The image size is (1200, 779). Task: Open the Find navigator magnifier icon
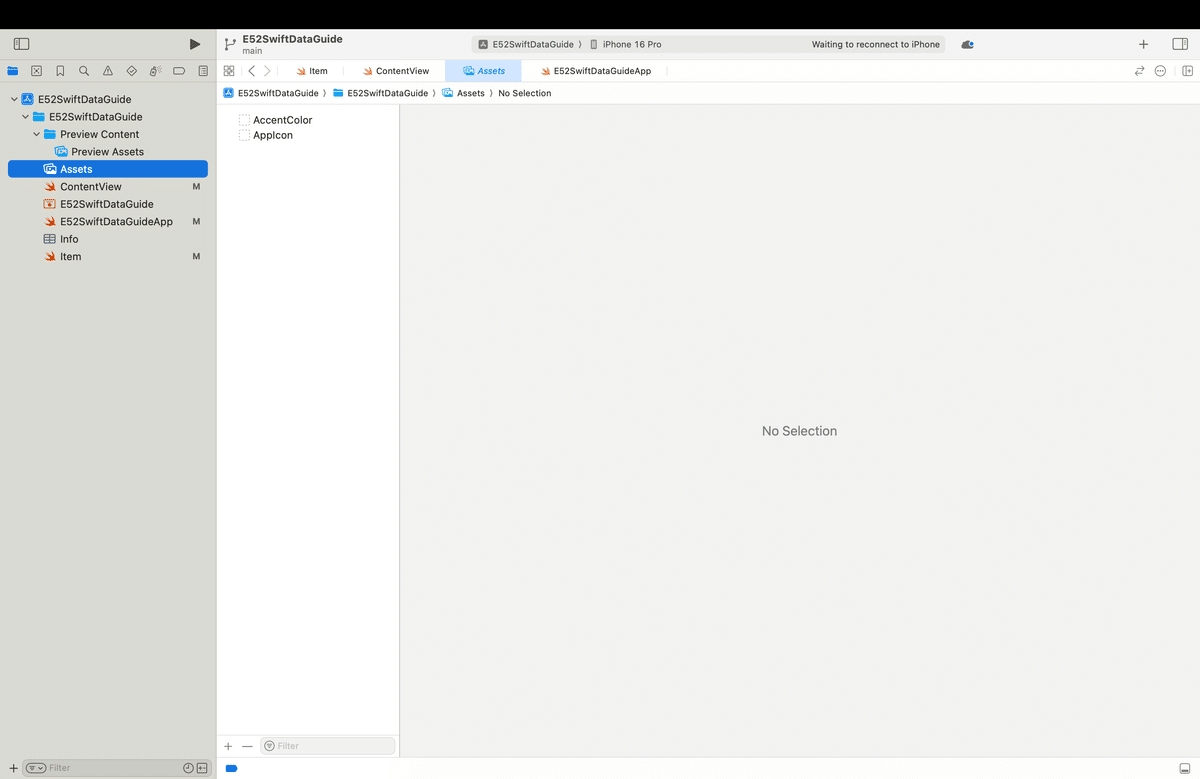tap(84, 71)
